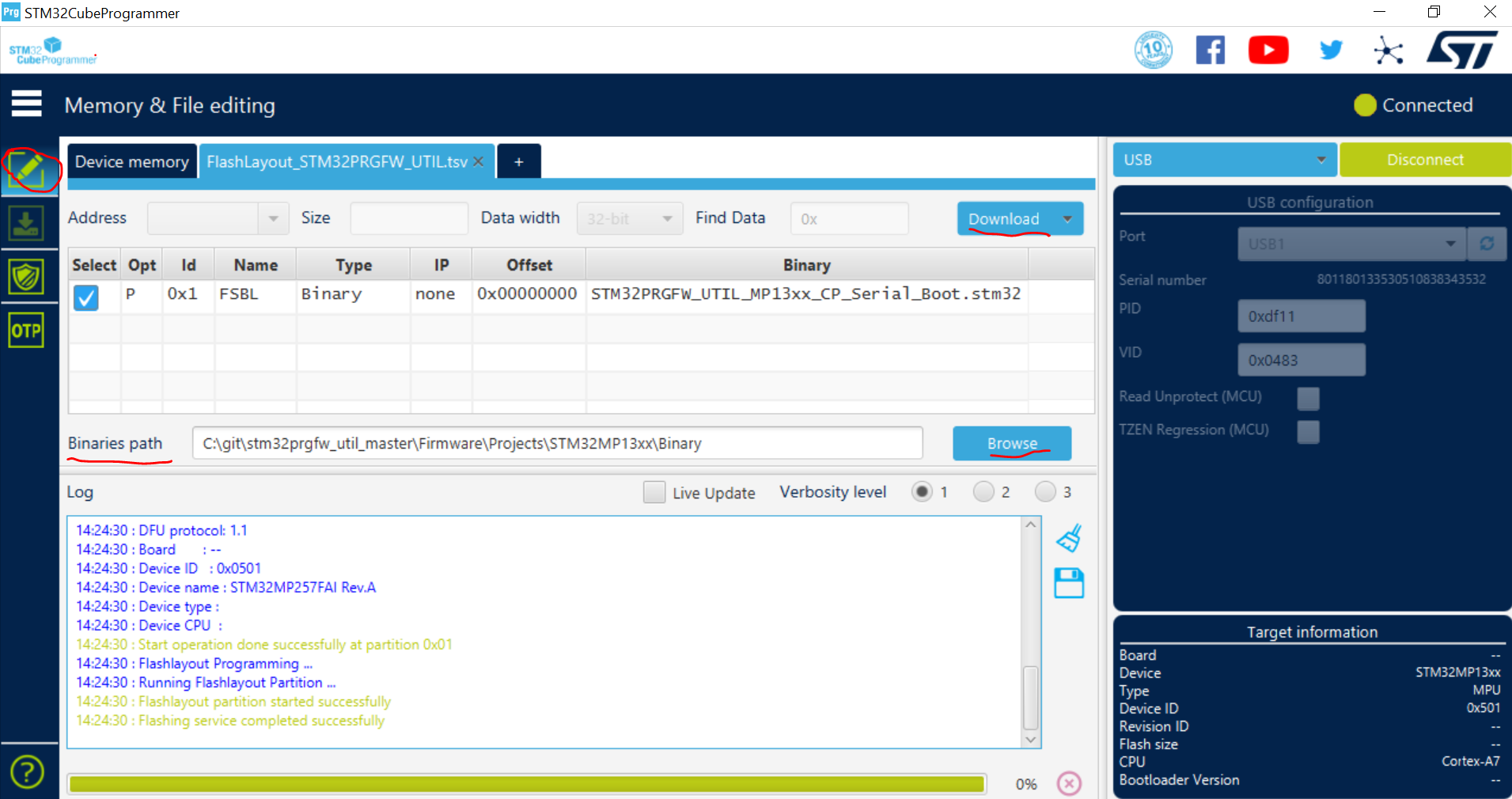Switch to Device memory tab
This screenshot has width=1512, height=799.
[132, 161]
